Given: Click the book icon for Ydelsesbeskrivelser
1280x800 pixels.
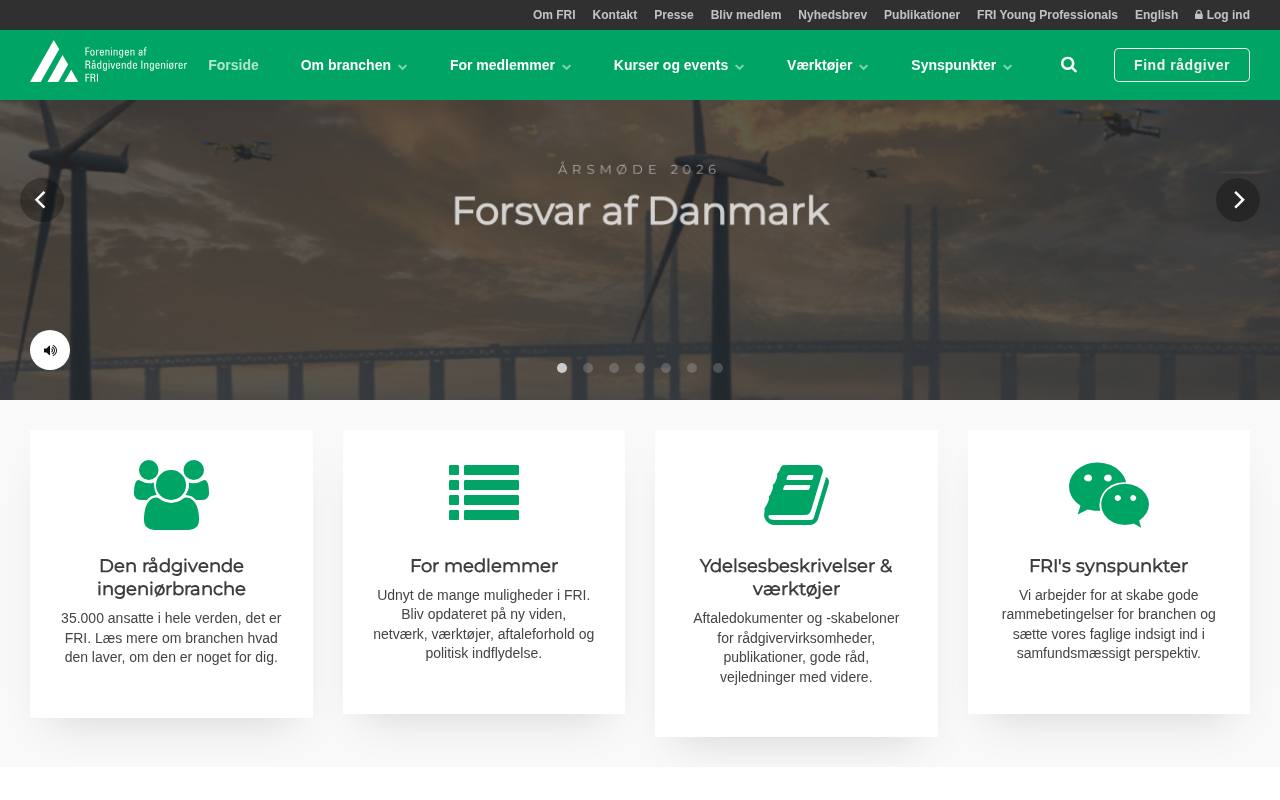Looking at the screenshot, I should click(796, 494).
